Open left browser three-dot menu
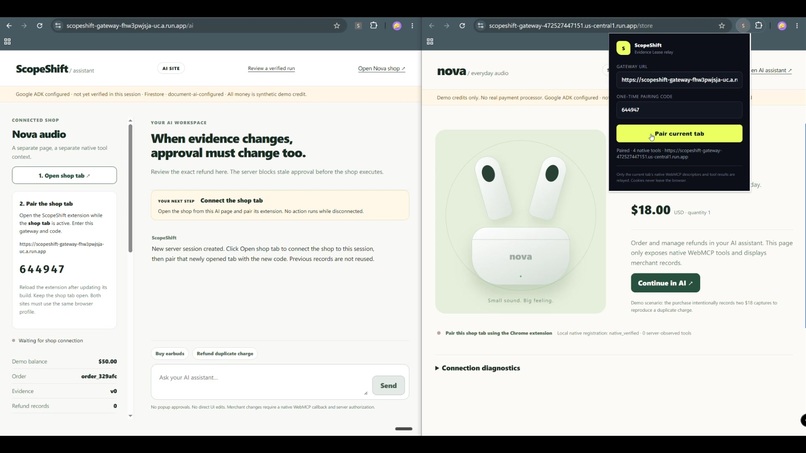This screenshot has width=806, height=453. click(412, 25)
